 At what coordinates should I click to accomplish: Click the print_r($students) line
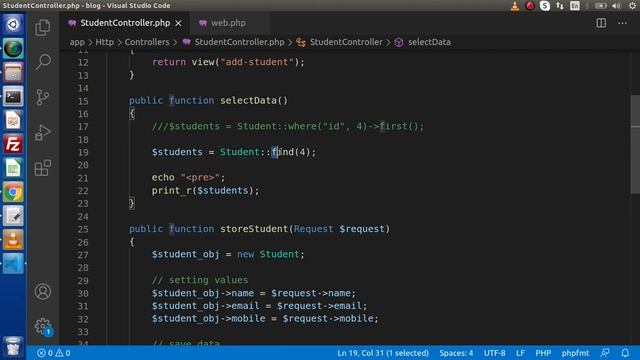[x=205, y=191]
